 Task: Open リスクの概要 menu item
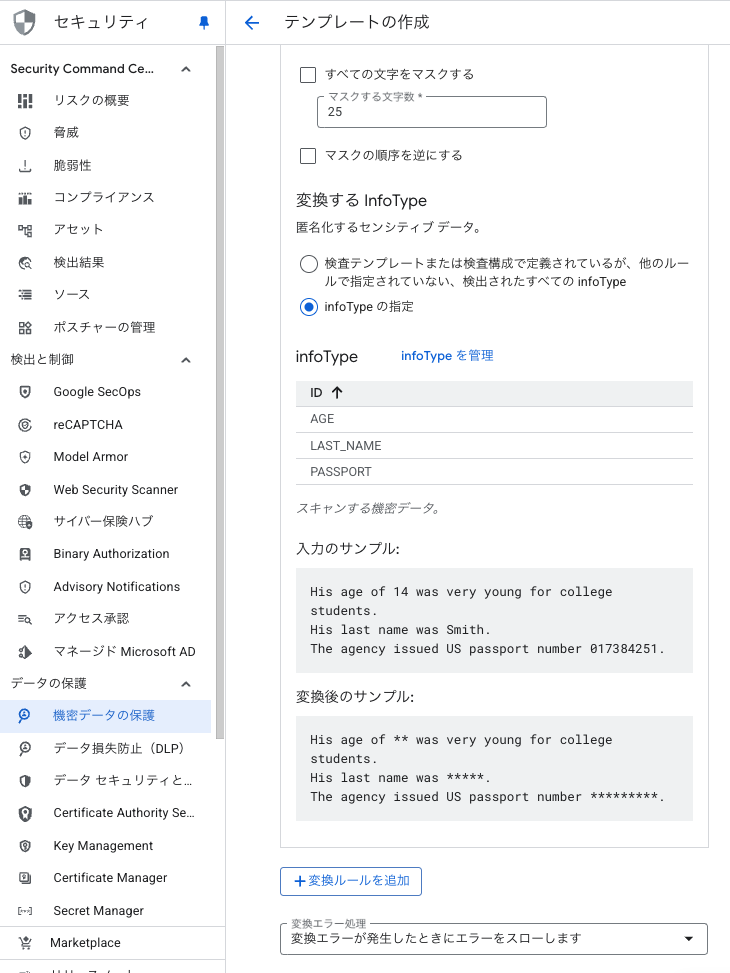coord(106,101)
